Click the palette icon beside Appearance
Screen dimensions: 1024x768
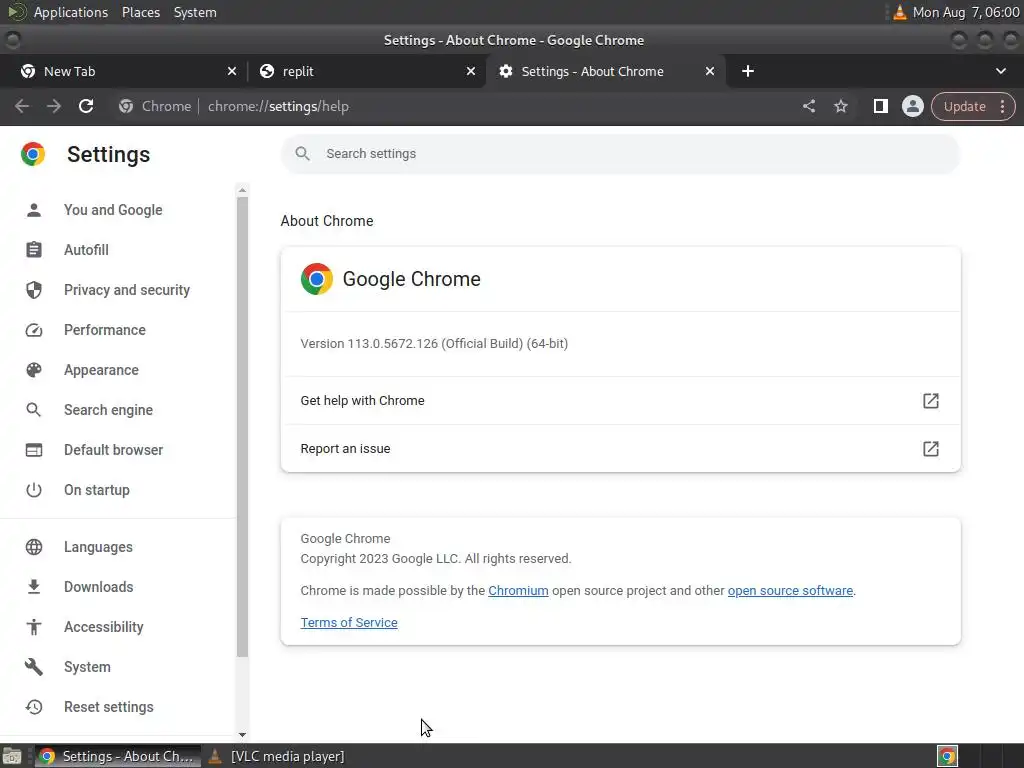[34, 370]
